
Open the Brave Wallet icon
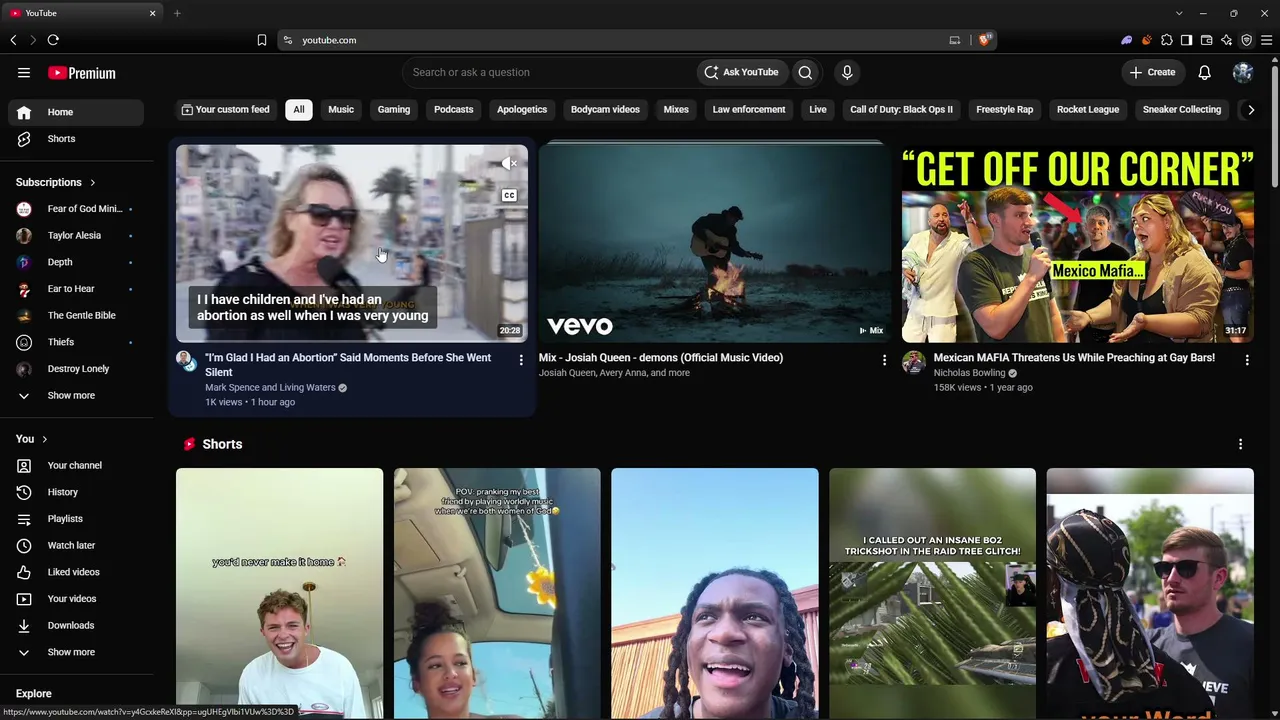(x=1206, y=40)
